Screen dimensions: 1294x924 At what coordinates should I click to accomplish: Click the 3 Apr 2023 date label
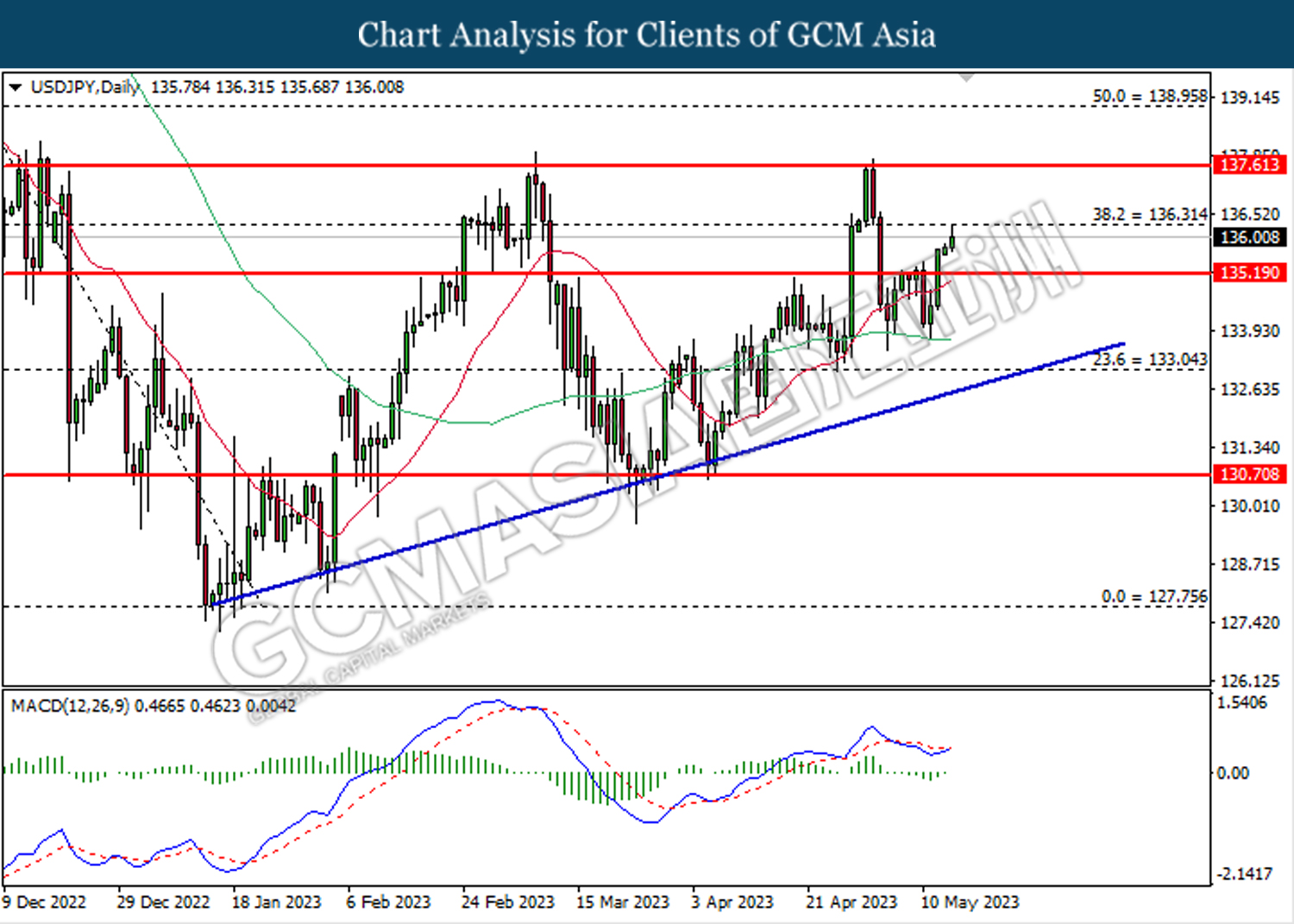click(x=732, y=902)
